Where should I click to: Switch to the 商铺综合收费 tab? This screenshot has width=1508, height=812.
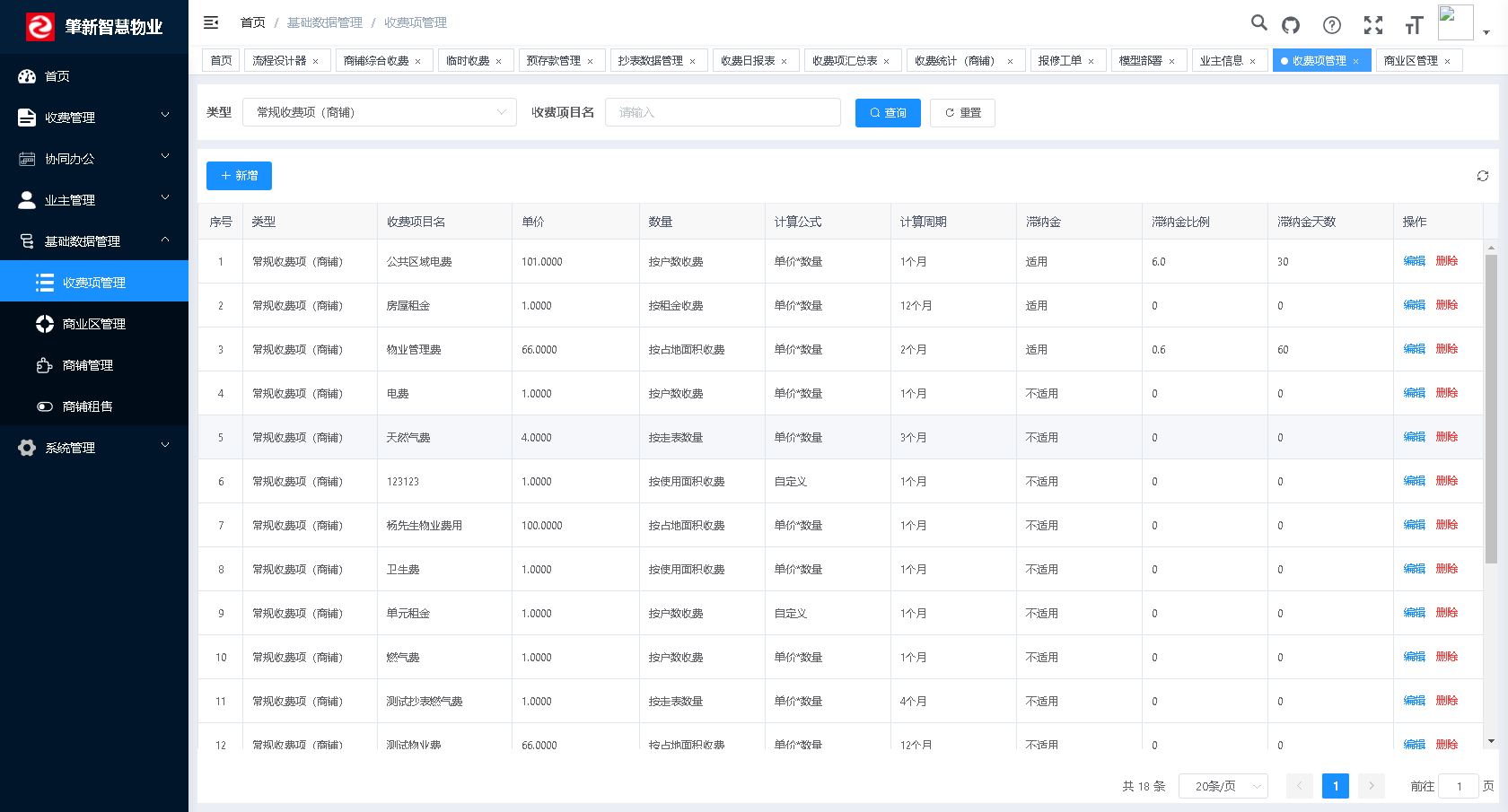click(x=378, y=60)
